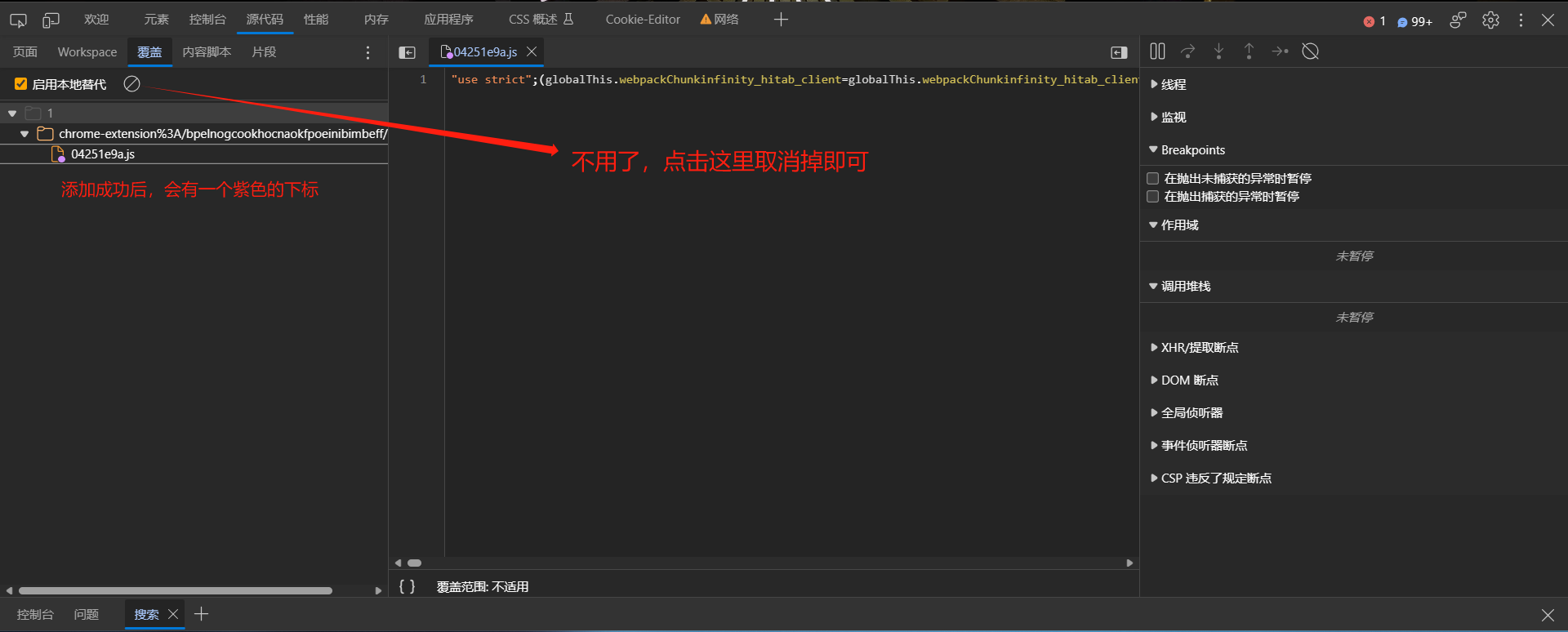
Task: Select 04251e9a.js in the overrides tree
Action: click(103, 154)
